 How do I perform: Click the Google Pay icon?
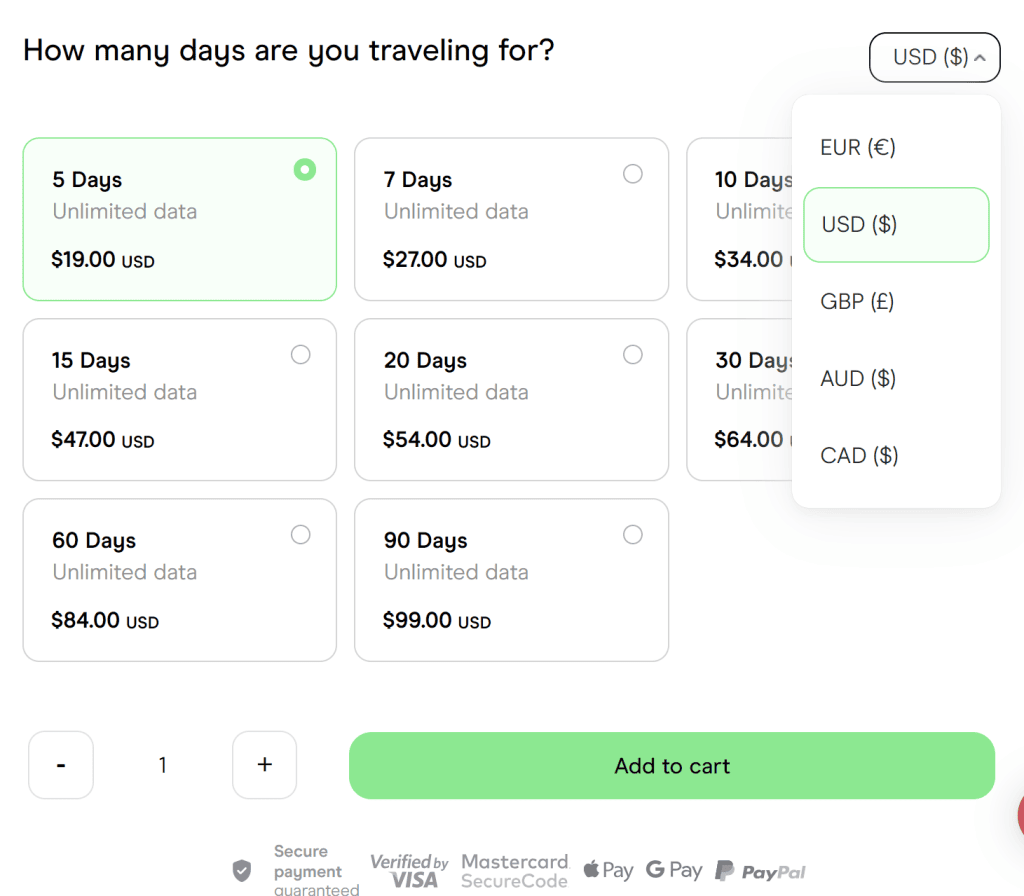point(674,871)
